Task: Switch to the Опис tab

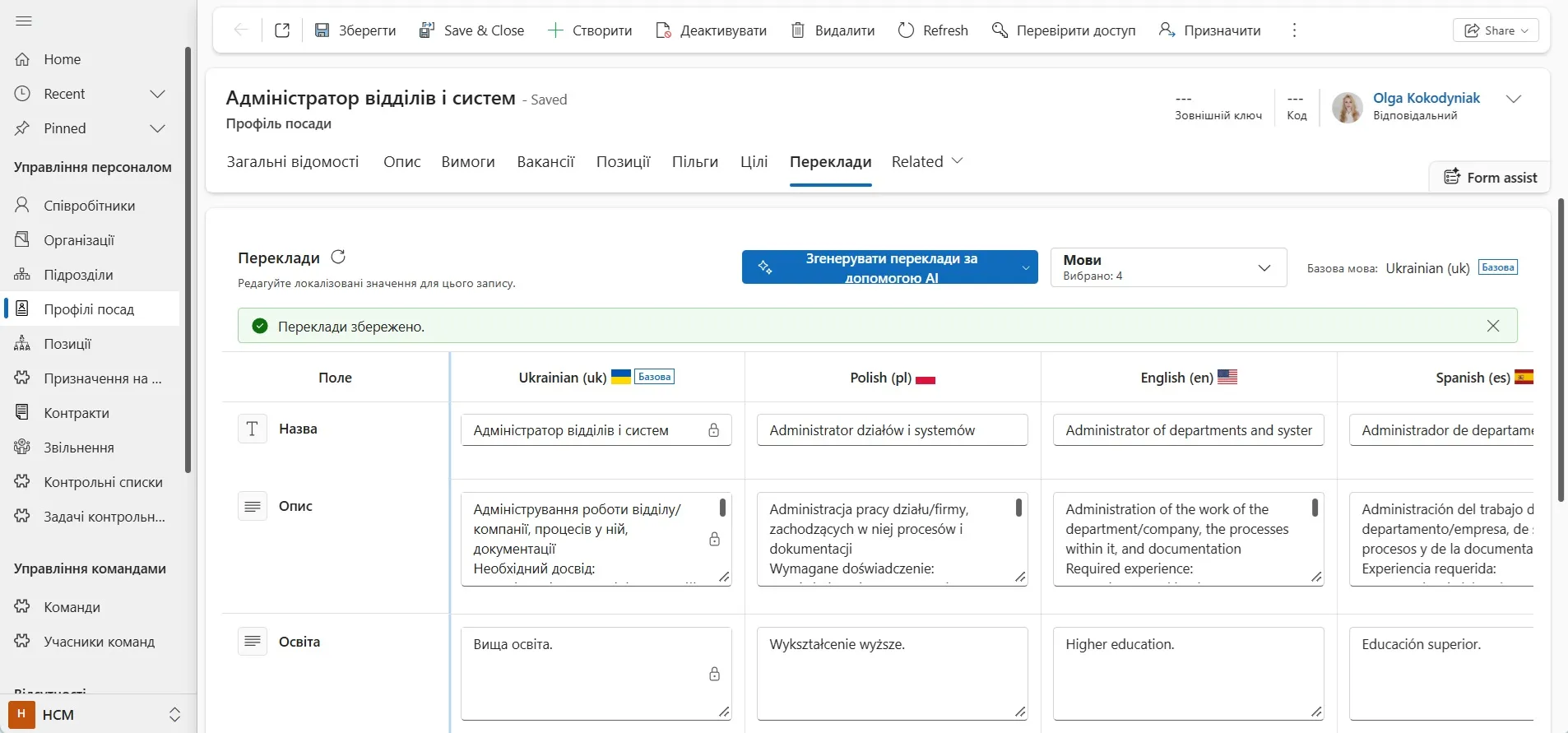Action: pos(402,162)
